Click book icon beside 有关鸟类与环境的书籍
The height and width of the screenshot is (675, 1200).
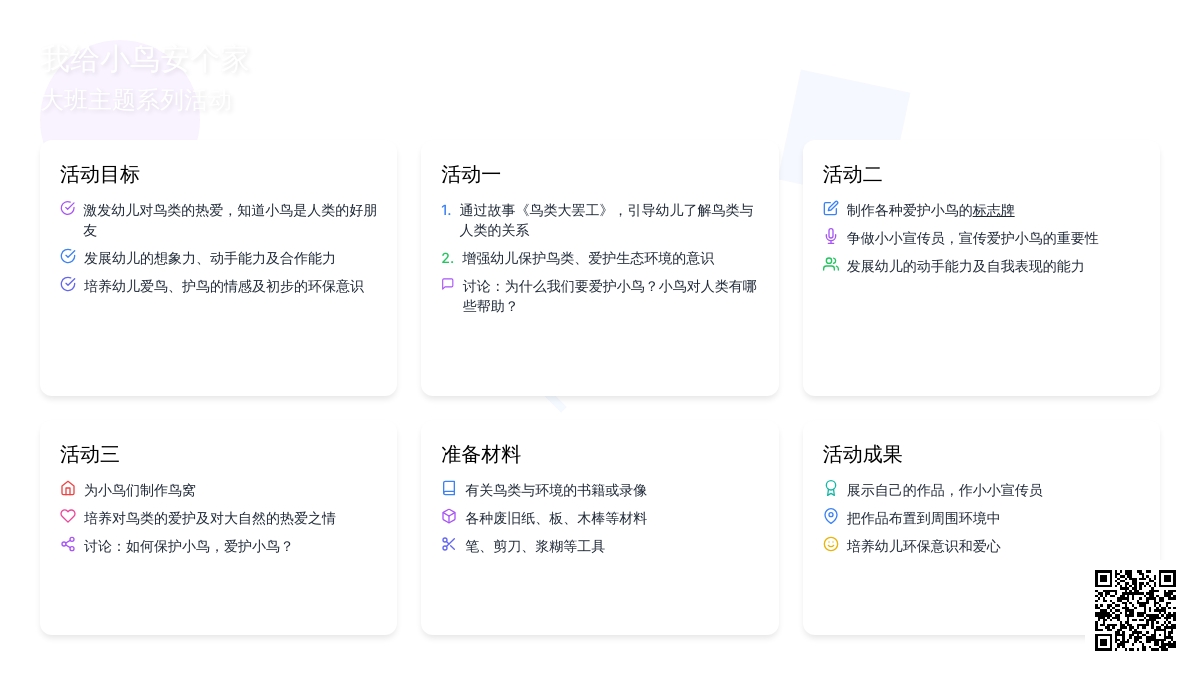coord(449,488)
